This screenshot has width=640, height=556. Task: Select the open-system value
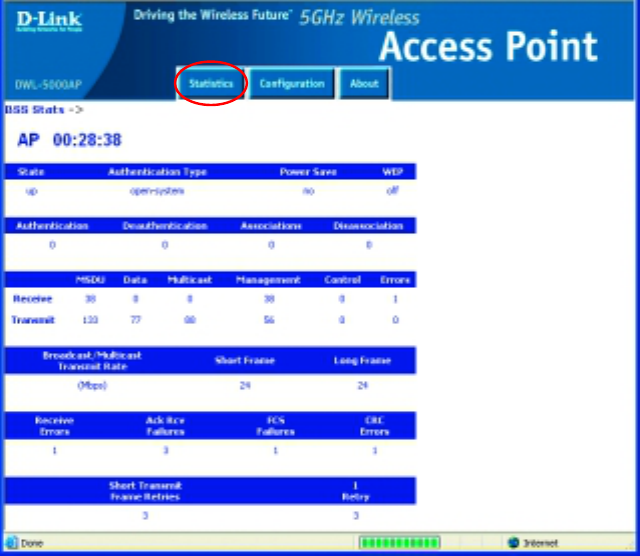click(157, 191)
